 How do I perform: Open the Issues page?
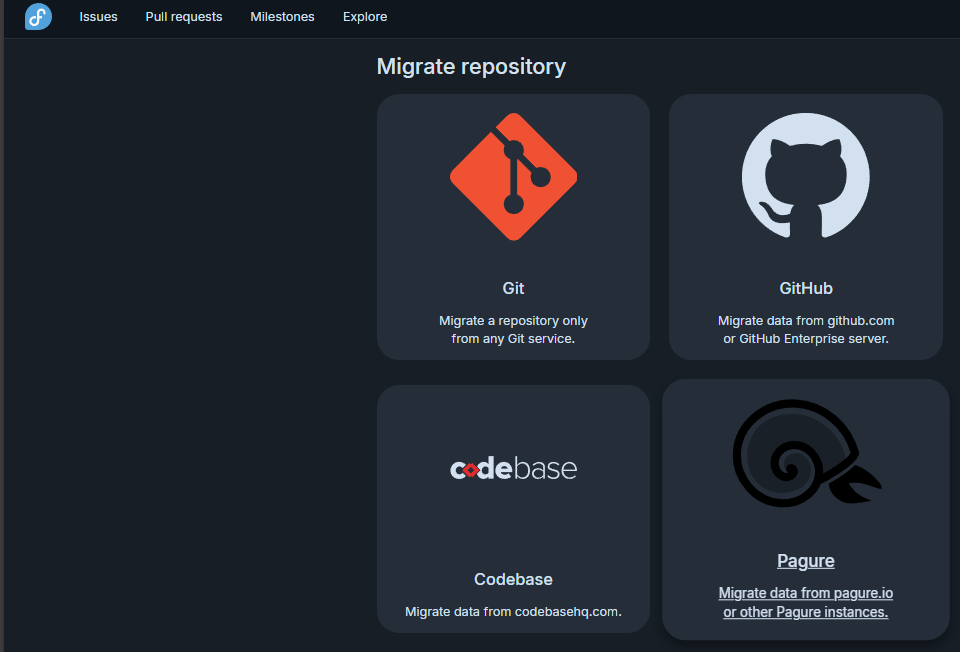(98, 17)
